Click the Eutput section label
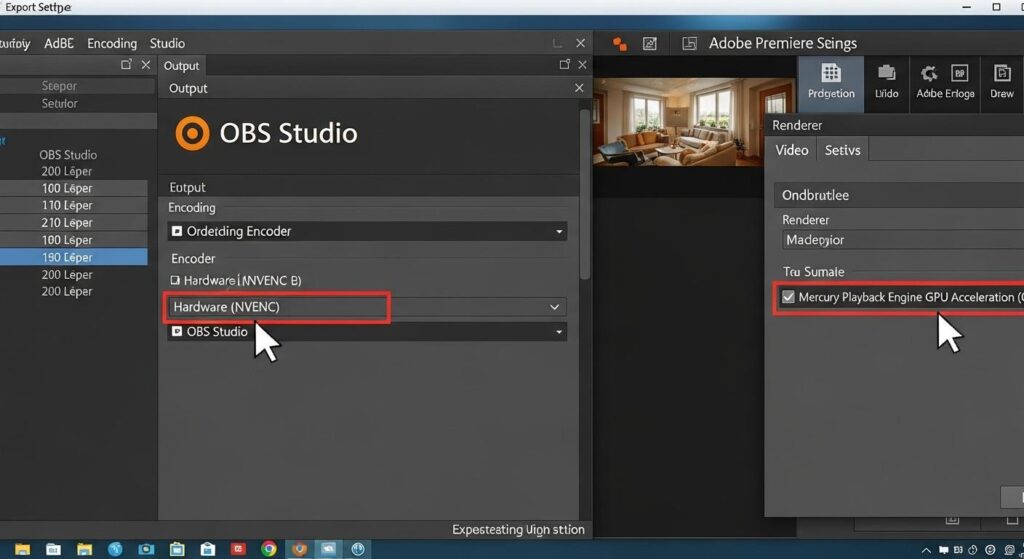 [187, 187]
